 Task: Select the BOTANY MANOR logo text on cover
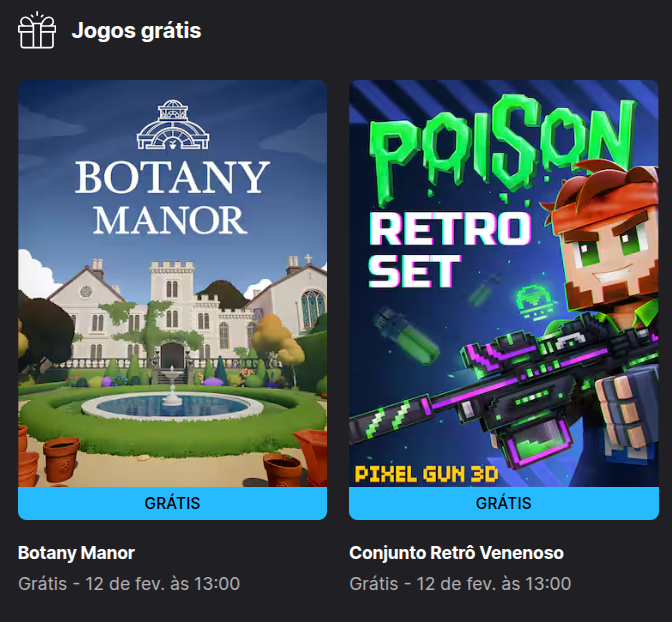click(172, 197)
